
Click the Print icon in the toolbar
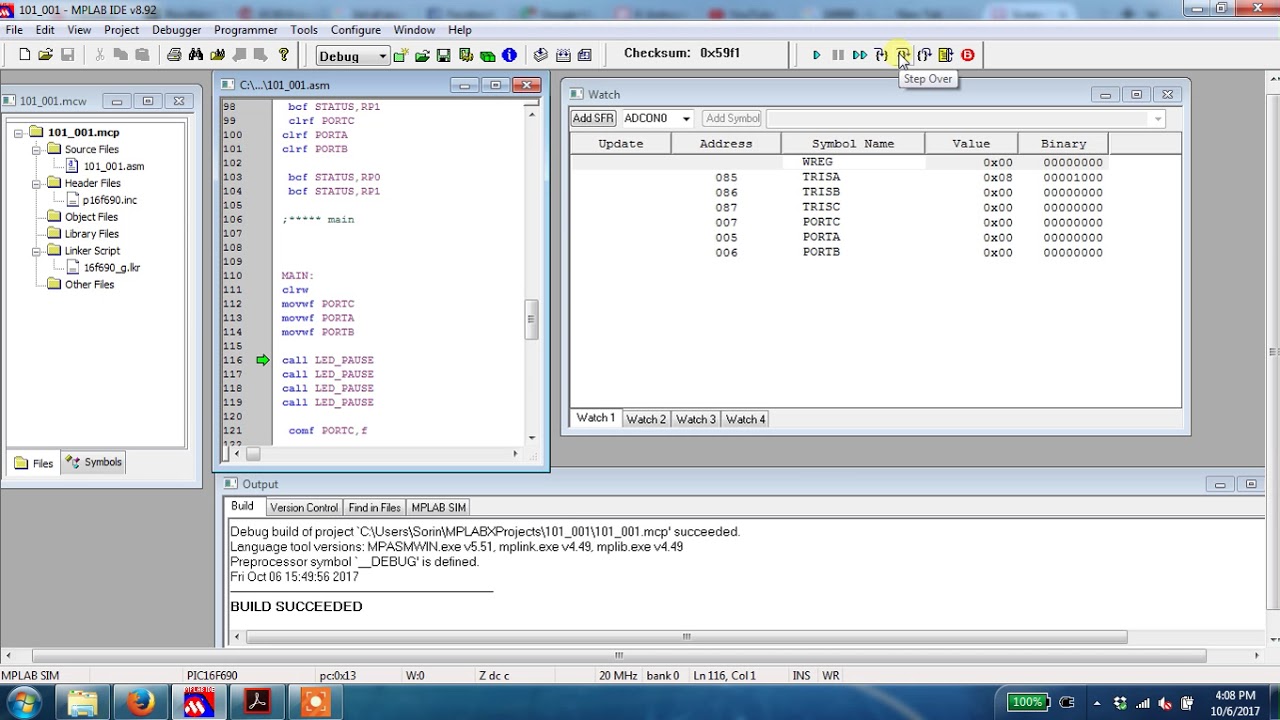pyautogui.click(x=174, y=55)
